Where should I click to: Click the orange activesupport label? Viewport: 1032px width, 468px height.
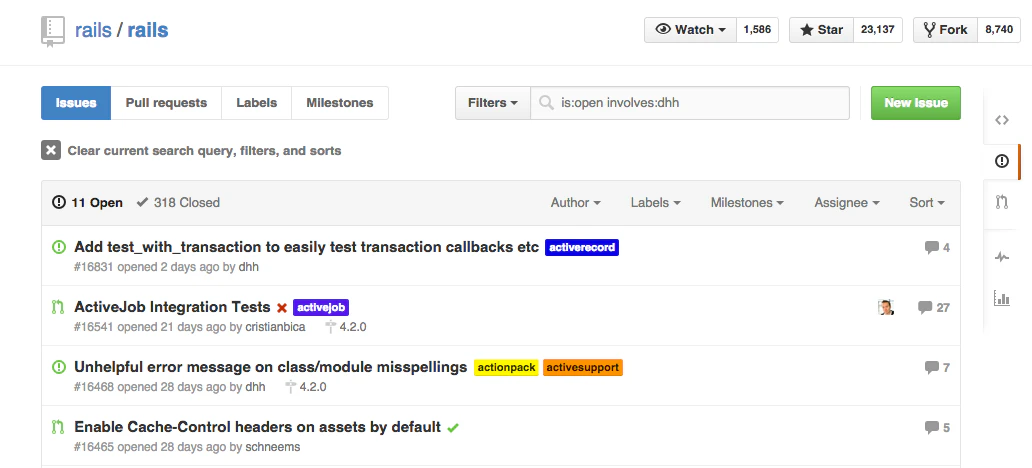tap(582, 367)
